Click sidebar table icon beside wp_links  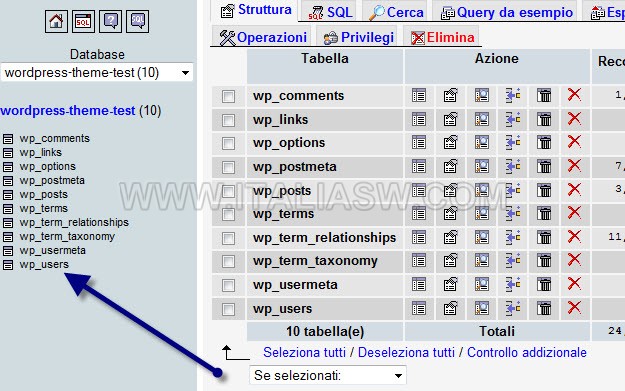coord(8,153)
